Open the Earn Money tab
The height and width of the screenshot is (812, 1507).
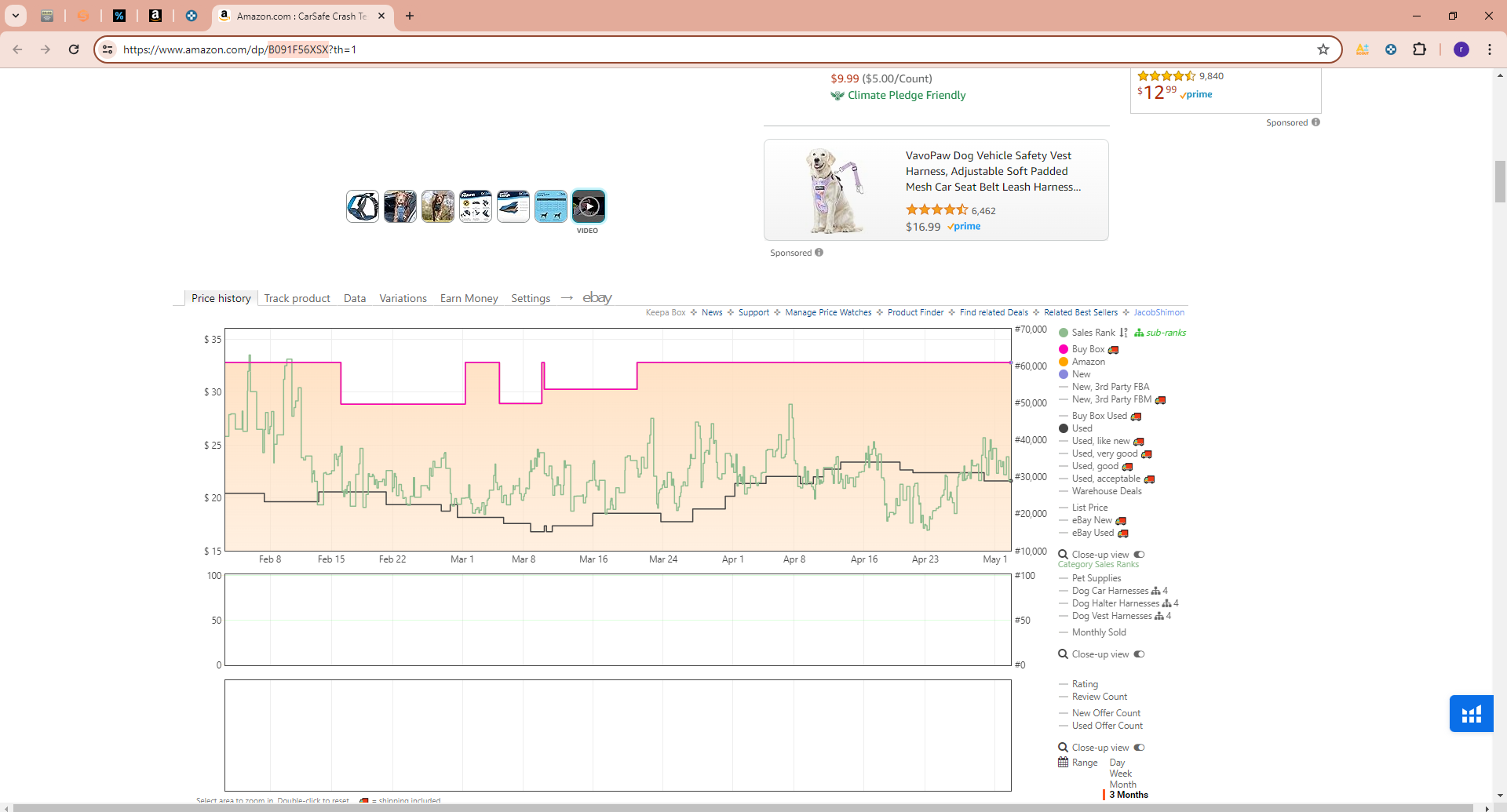pos(469,298)
